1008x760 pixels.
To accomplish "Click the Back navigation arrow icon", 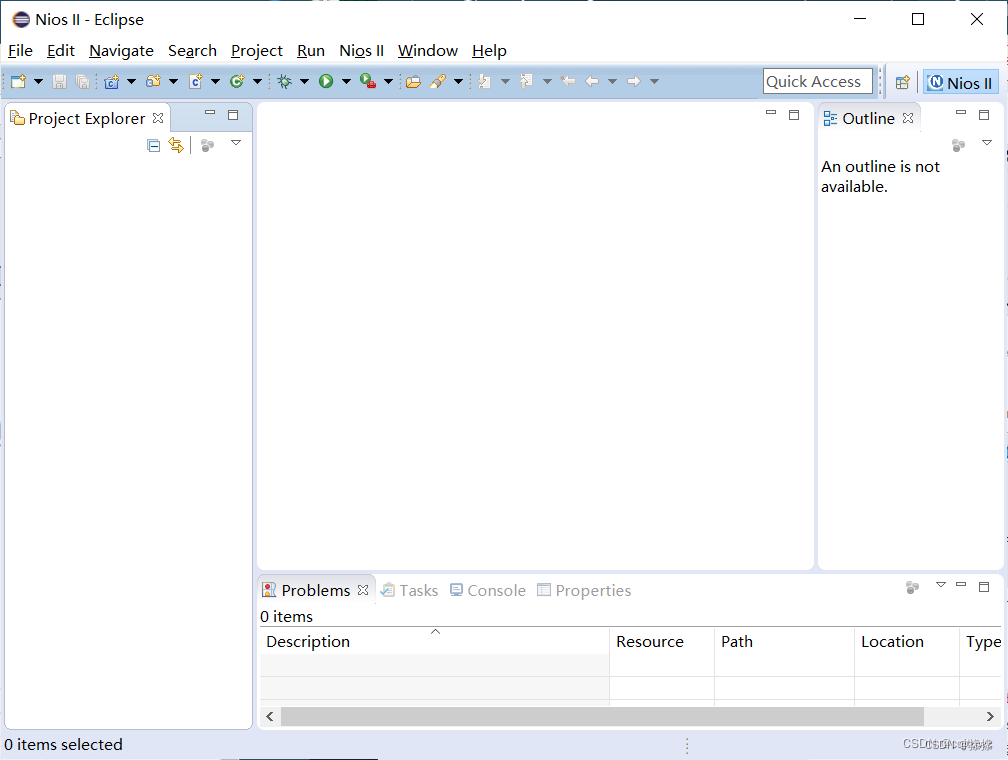I will point(592,82).
